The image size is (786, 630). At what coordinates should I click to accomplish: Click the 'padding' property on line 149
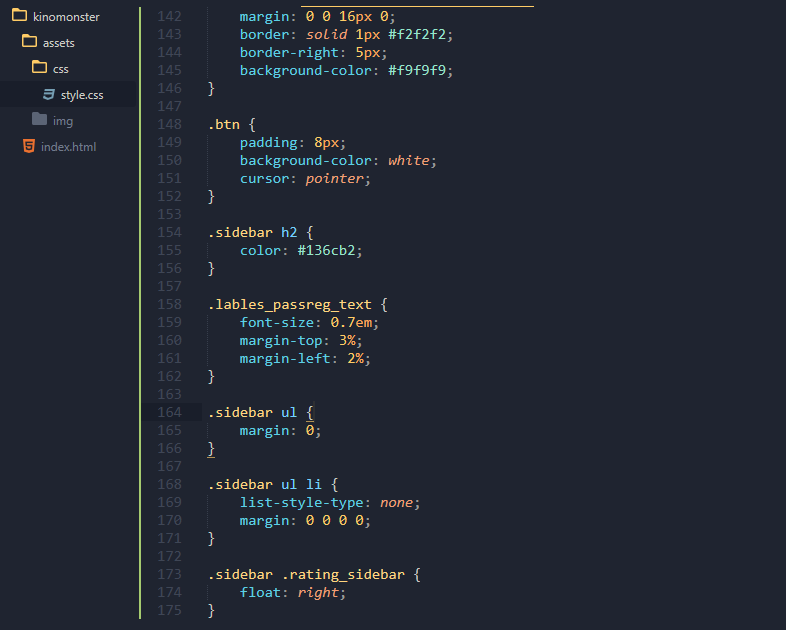(x=269, y=143)
